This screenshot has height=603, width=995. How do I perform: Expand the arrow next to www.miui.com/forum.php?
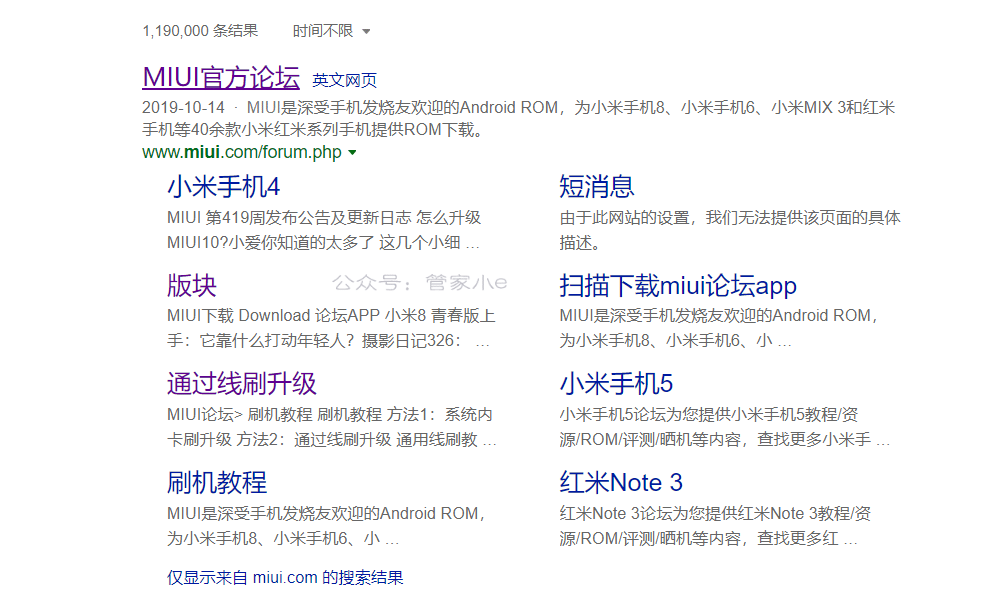[352, 152]
